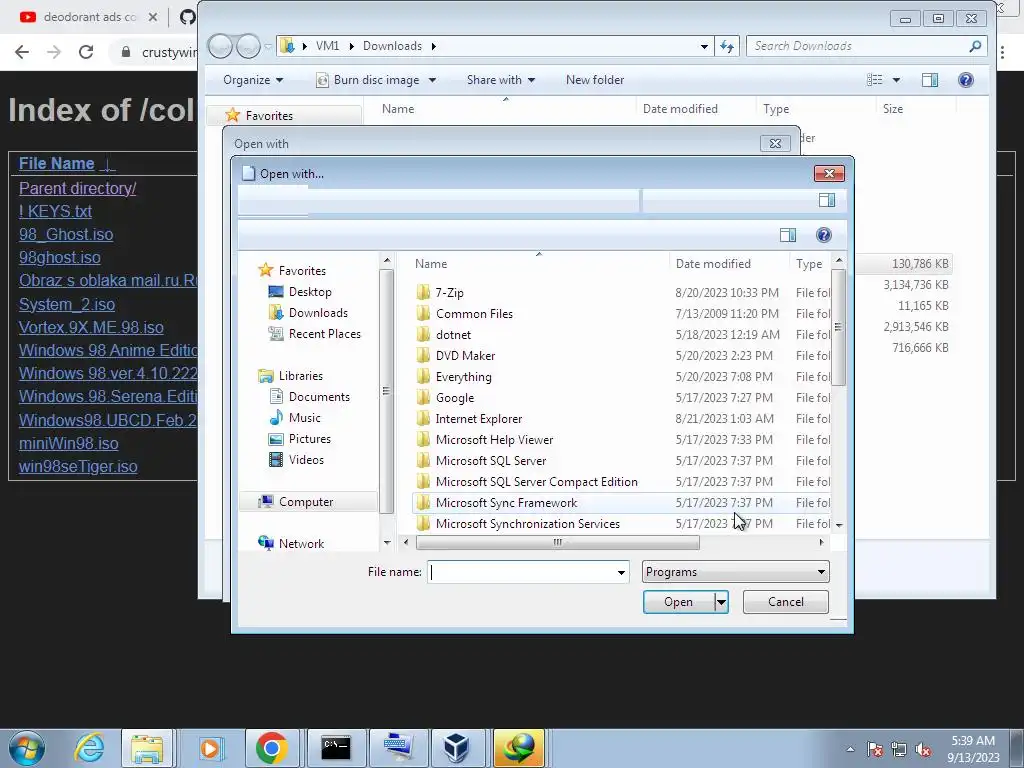Open the Programs file type dropdown
Viewport: 1024px width, 768px height.
point(735,571)
